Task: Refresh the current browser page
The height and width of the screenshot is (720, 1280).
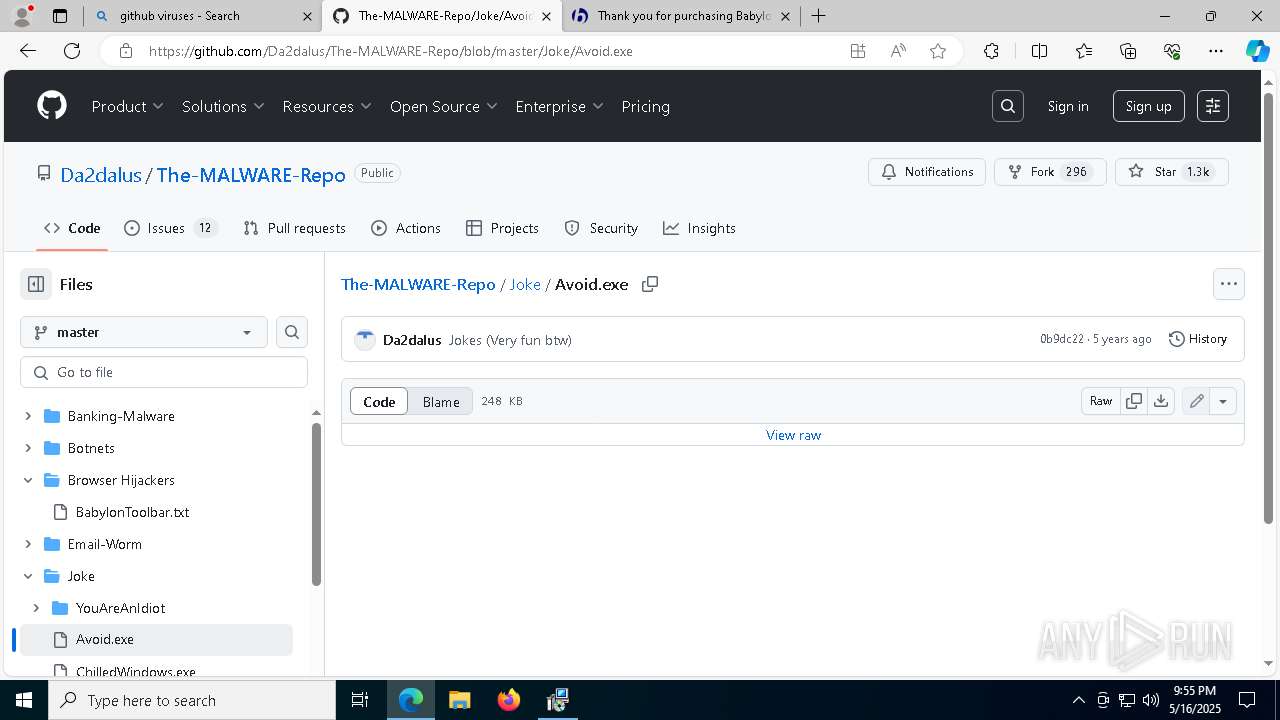Action: (x=72, y=51)
